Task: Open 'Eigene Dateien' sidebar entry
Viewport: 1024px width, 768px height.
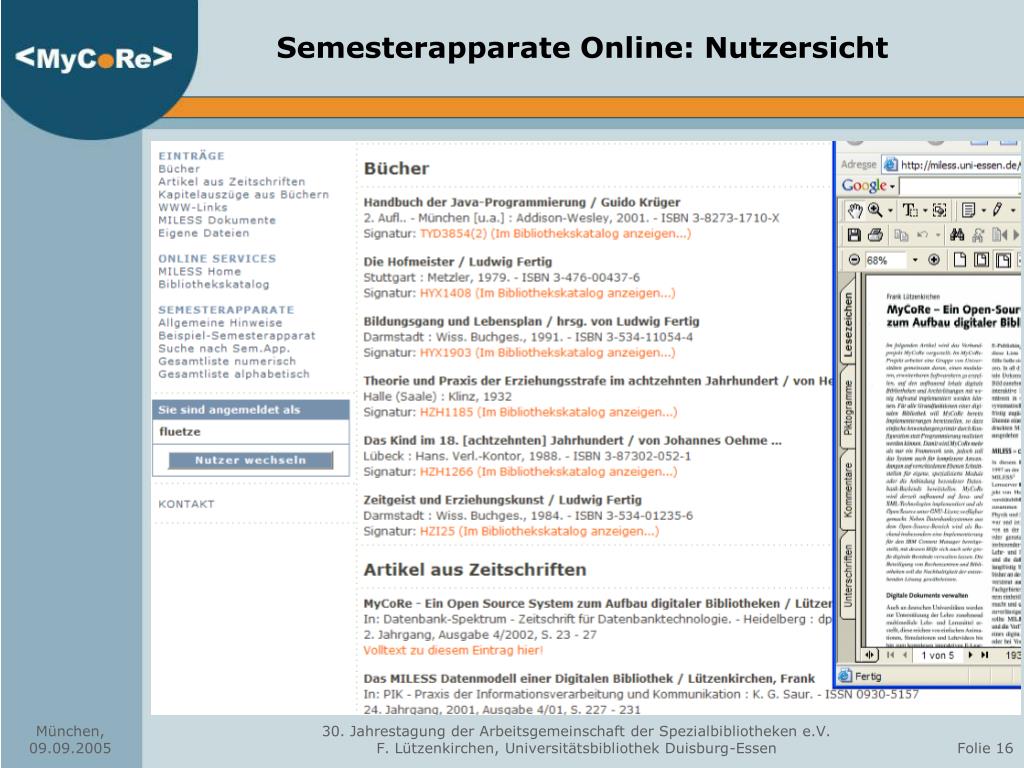Action: tap(203, 233)
